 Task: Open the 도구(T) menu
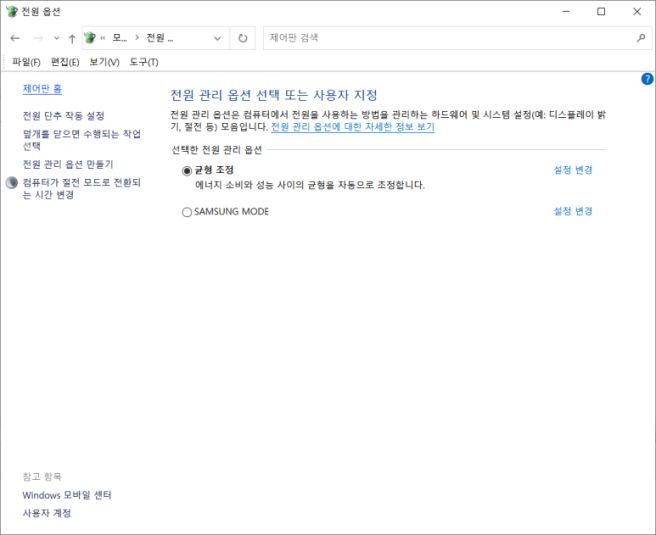tap(144, 62)
